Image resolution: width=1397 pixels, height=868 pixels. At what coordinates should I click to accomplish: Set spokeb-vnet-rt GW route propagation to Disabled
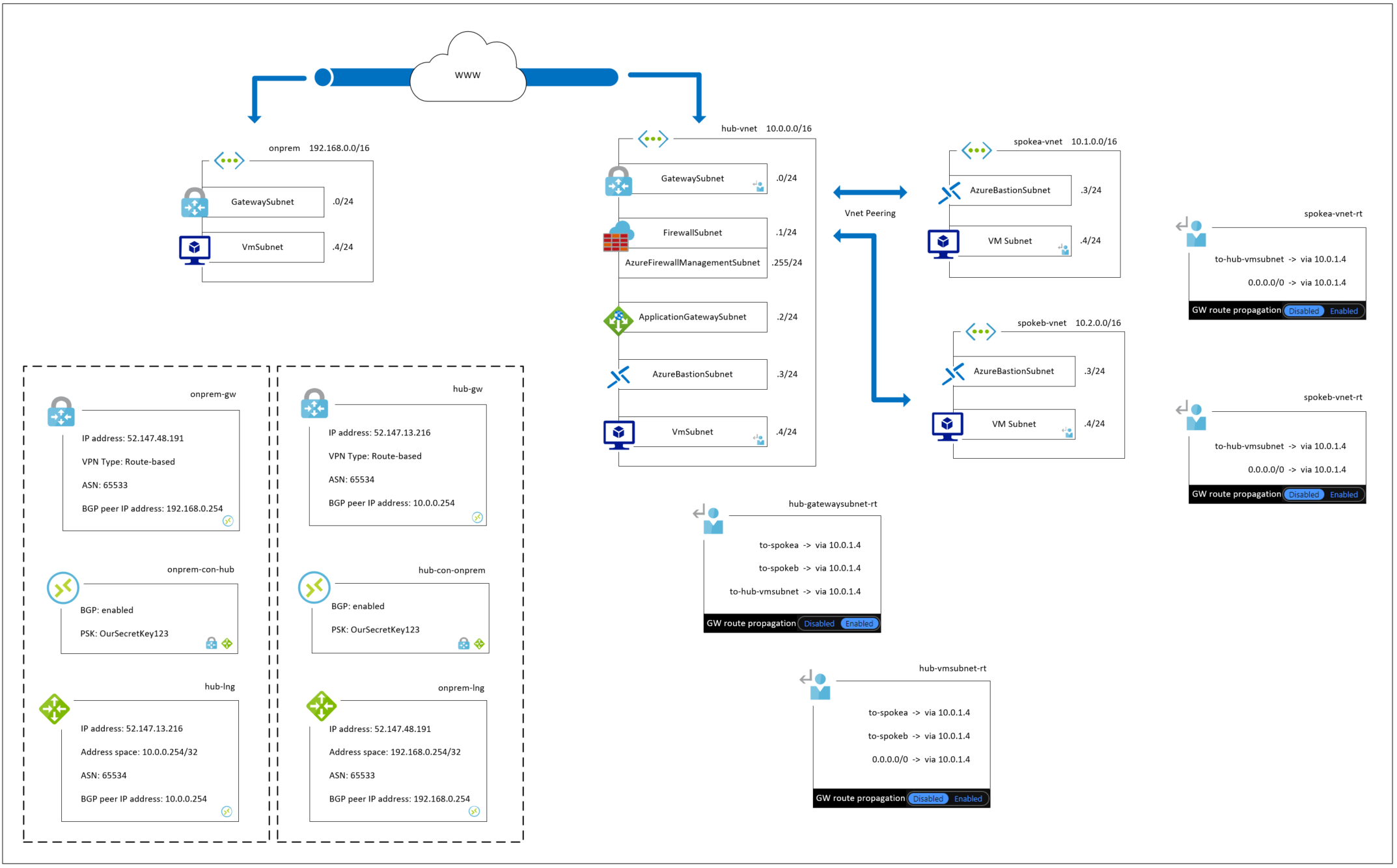1304,495
